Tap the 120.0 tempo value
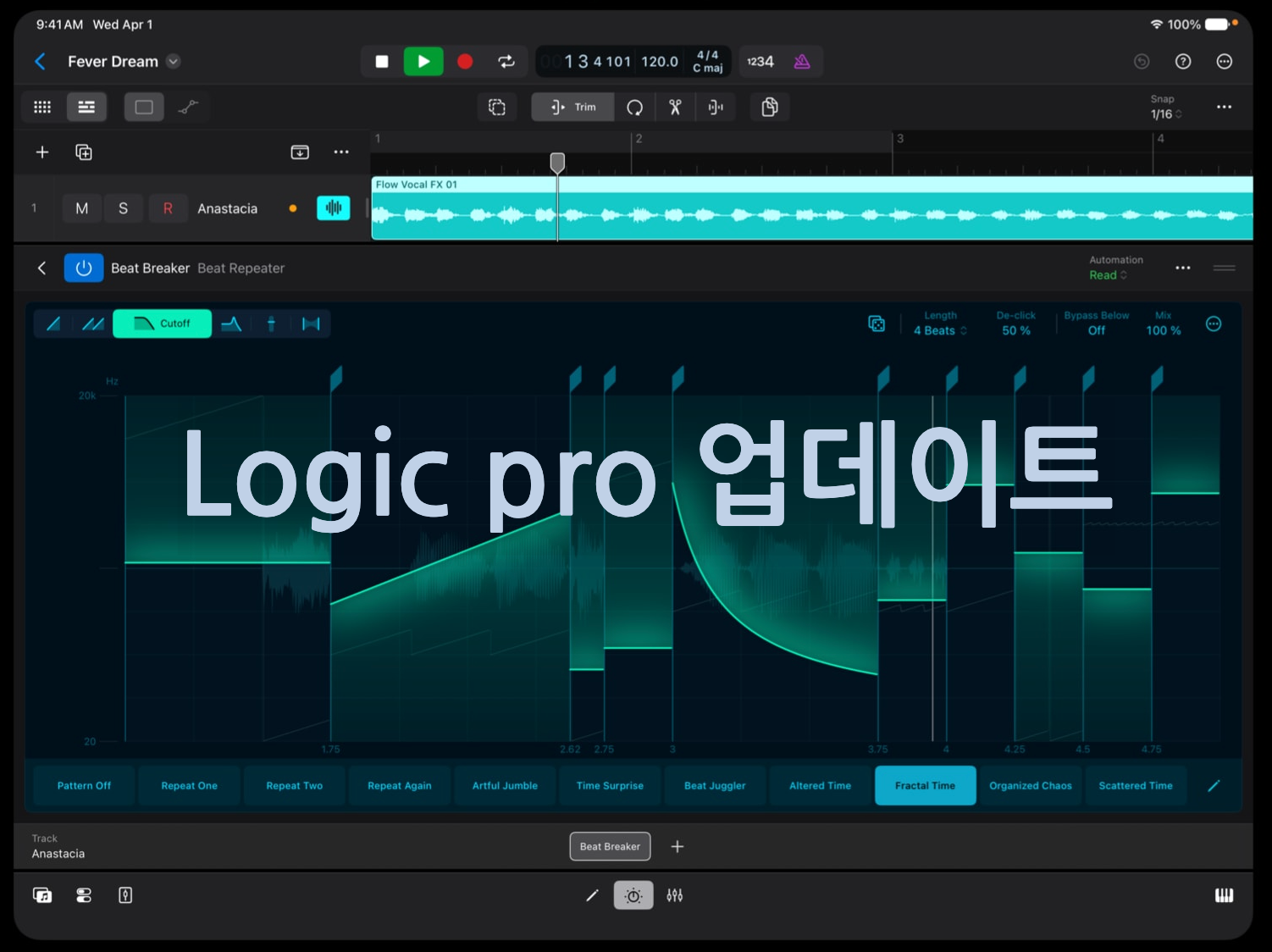Viewport: 1272px width, 952px height. (x=660, y=61)
